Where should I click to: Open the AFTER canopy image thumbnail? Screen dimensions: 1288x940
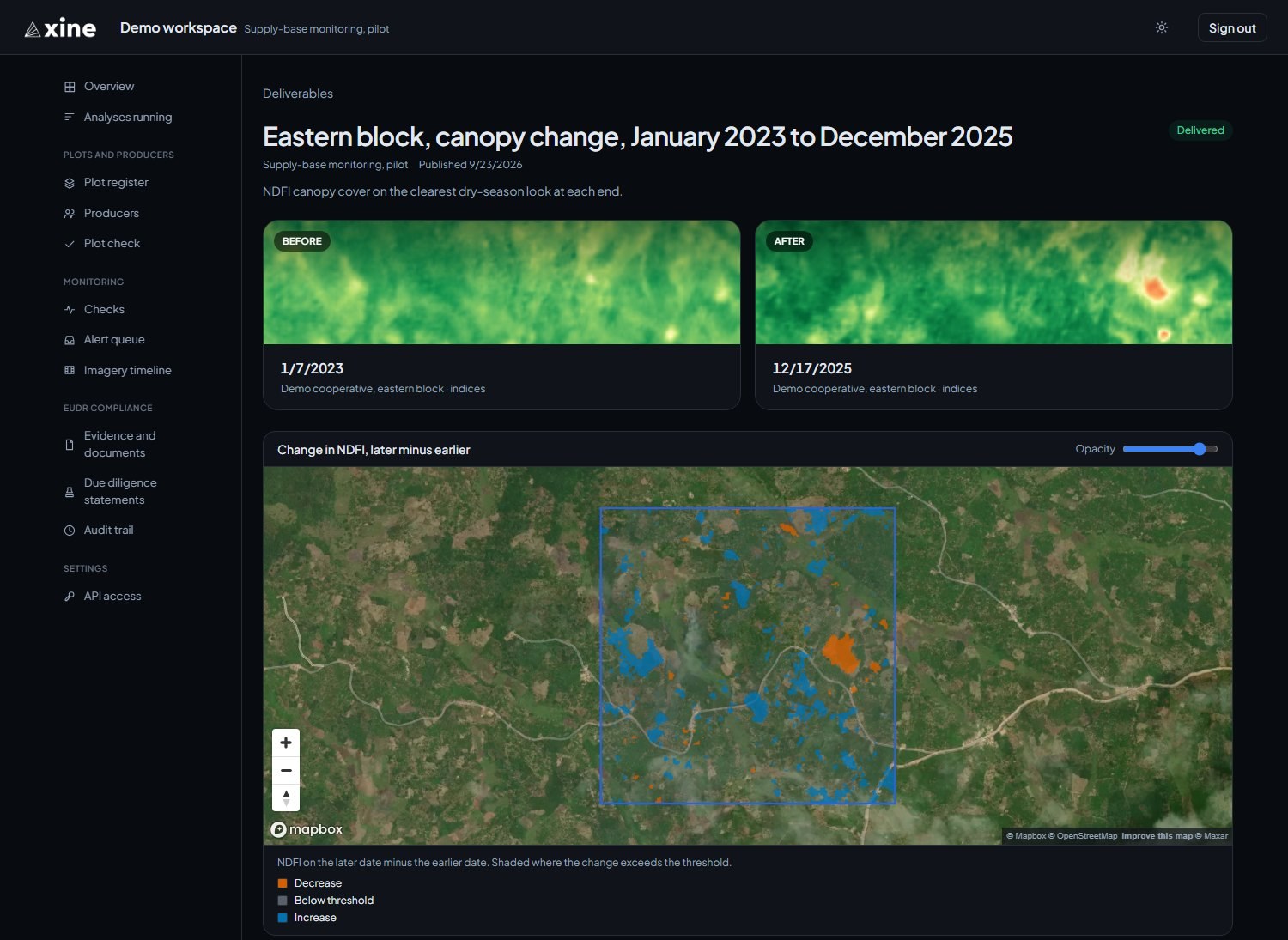coord(993,282)
